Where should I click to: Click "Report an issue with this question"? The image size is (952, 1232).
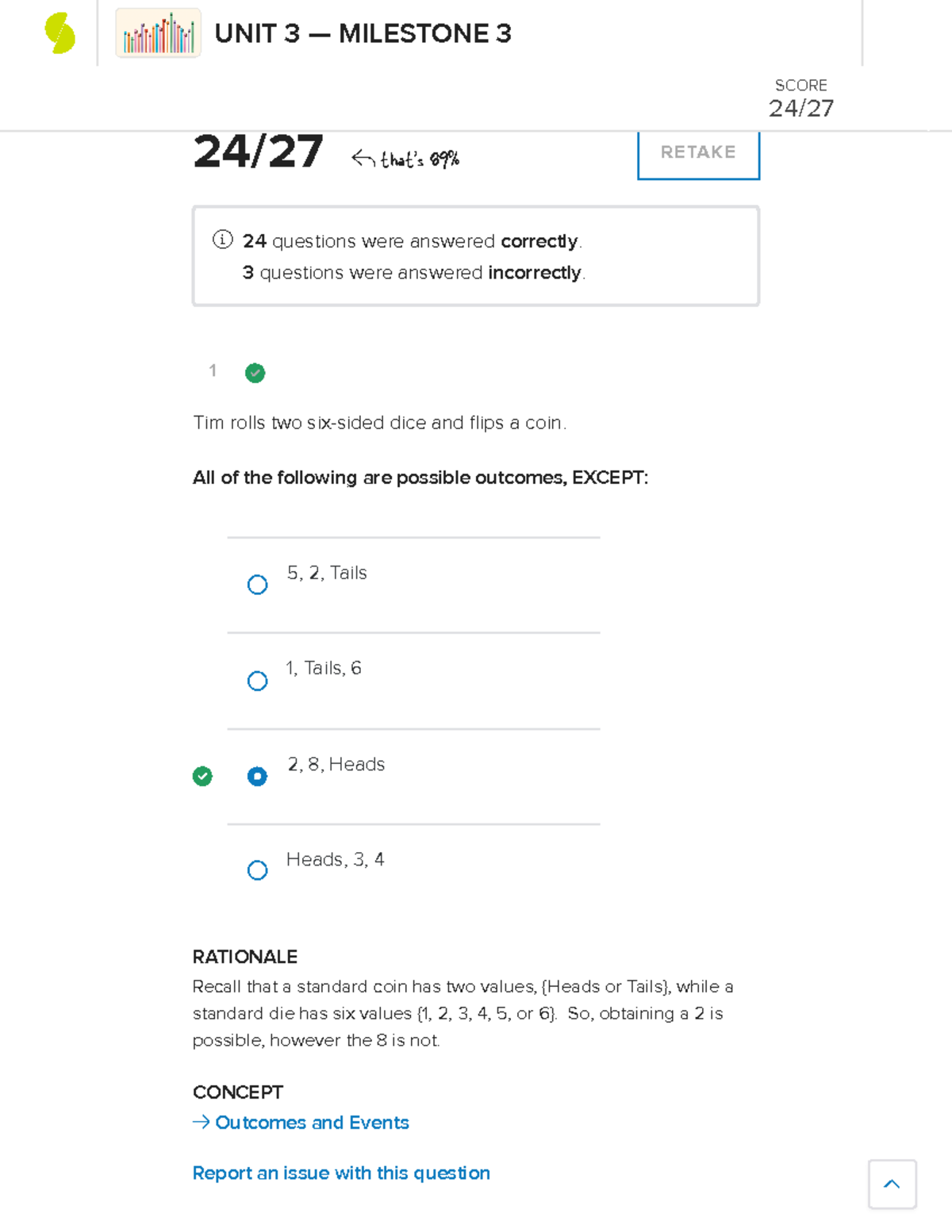(341, 1173)
